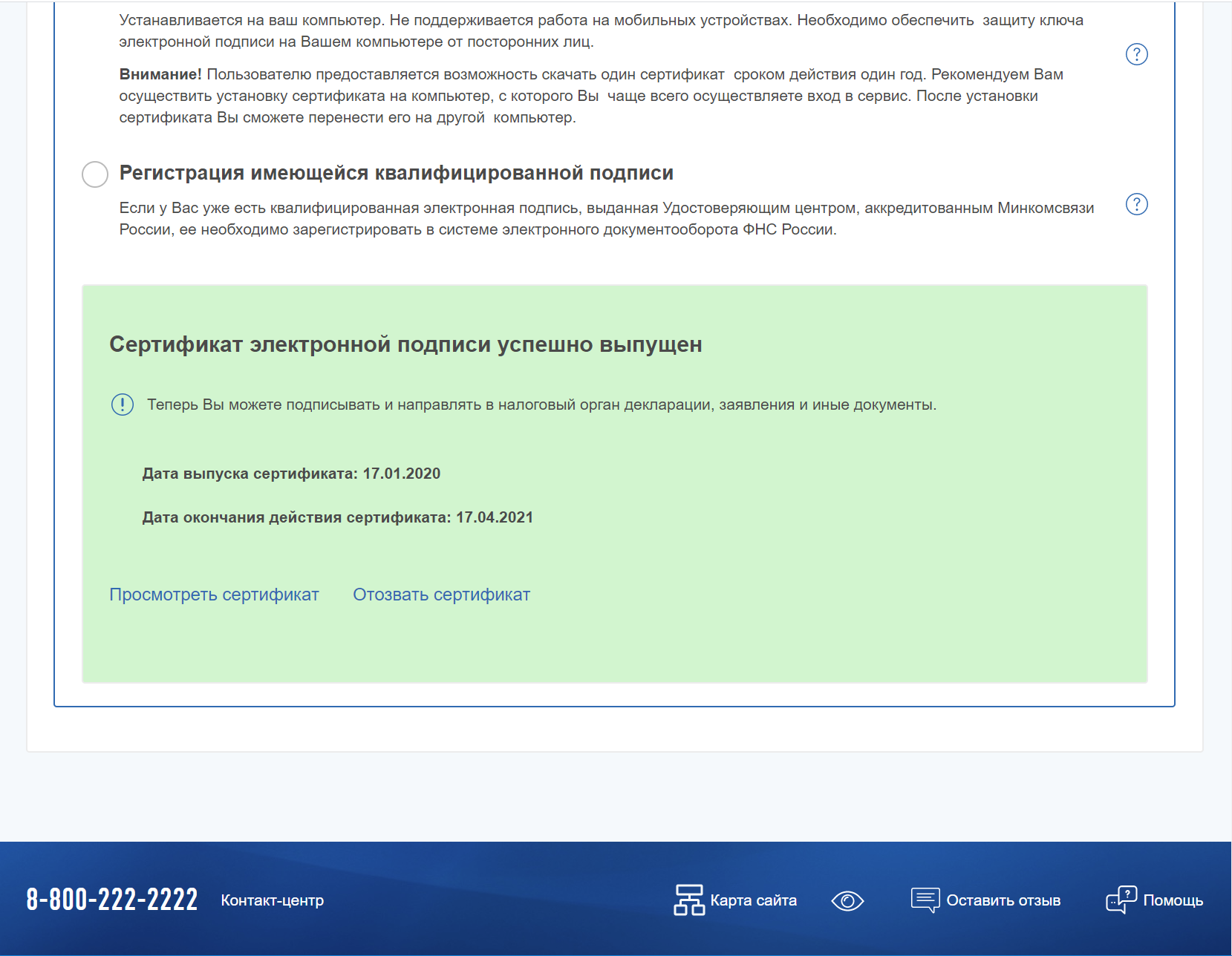Click the site map icon in footer
The image size is (1232, 956).
click(x=688, y=900)
